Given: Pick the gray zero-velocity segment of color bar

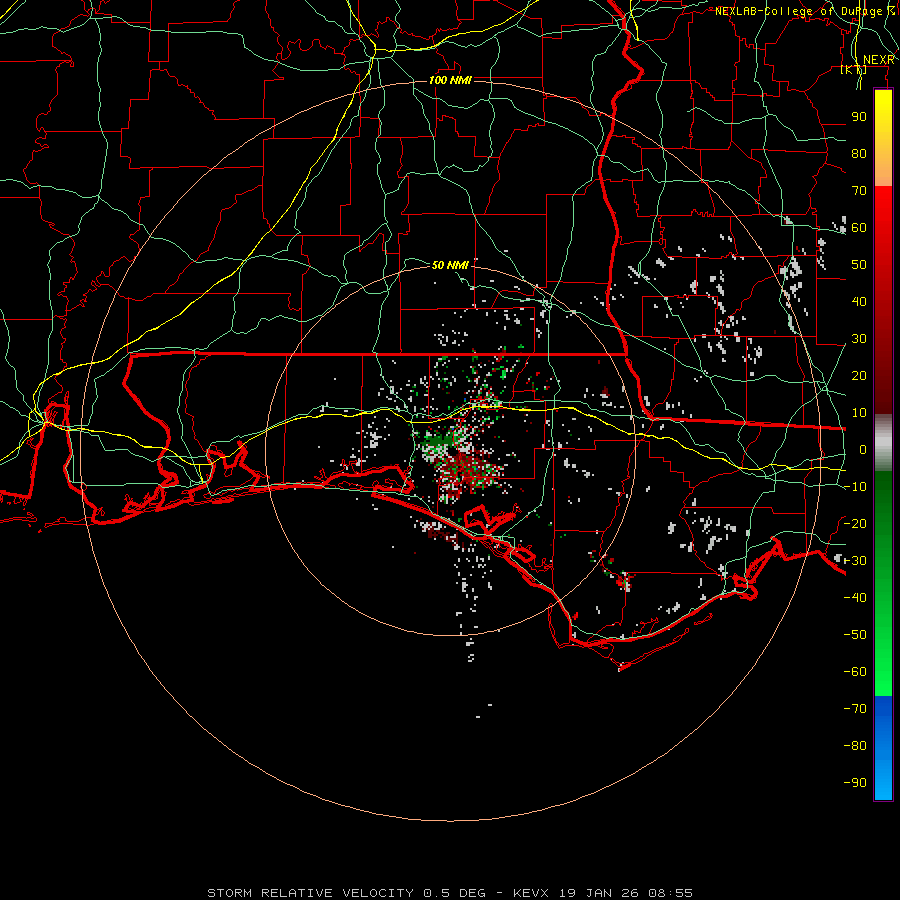Looking at the screenshot, I should 883,443.
